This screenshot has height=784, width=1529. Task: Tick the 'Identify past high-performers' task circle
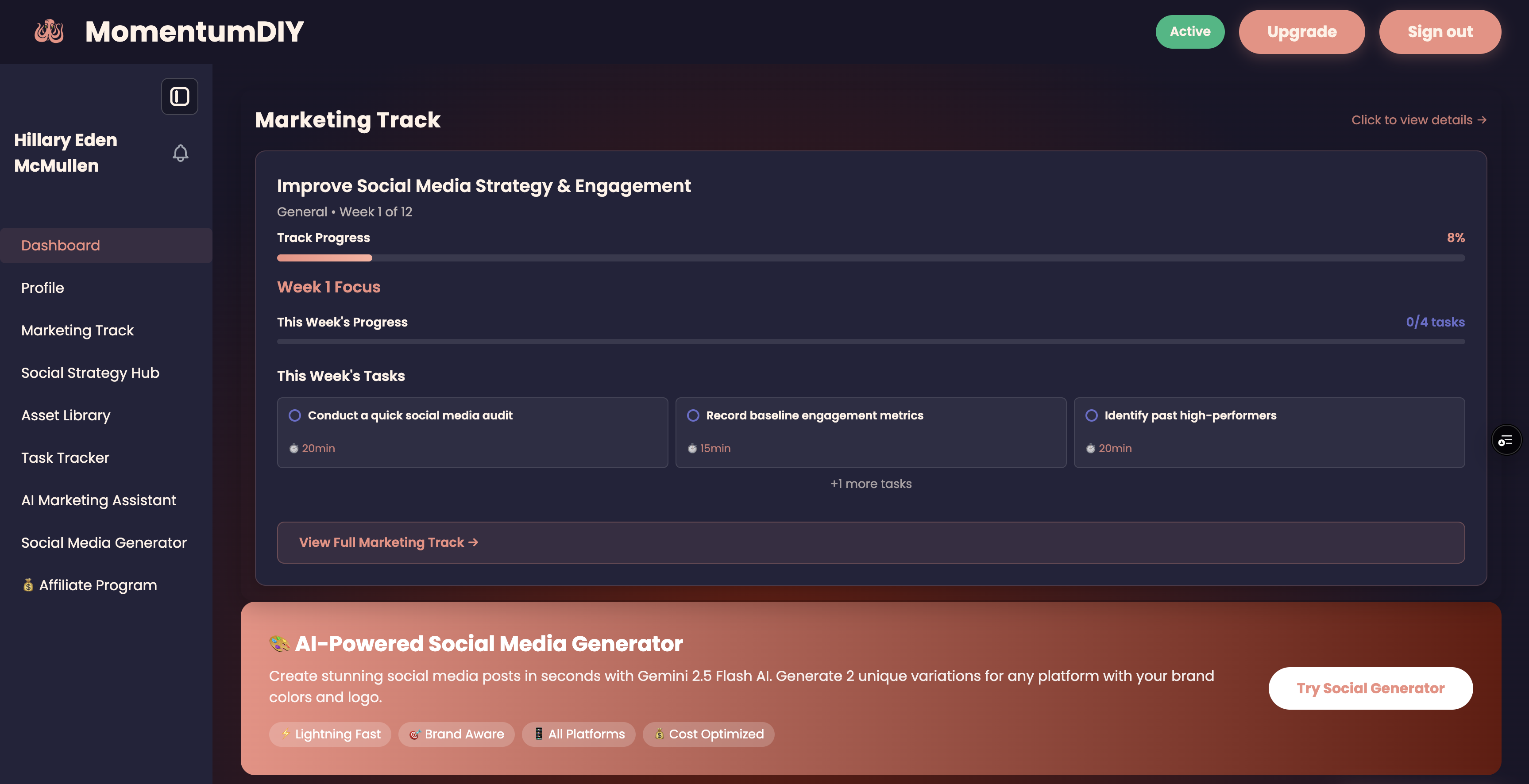[x=1091, y=415]
